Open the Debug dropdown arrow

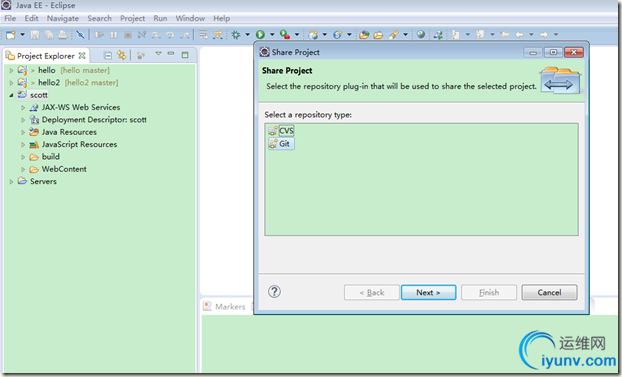click(248, 35)
